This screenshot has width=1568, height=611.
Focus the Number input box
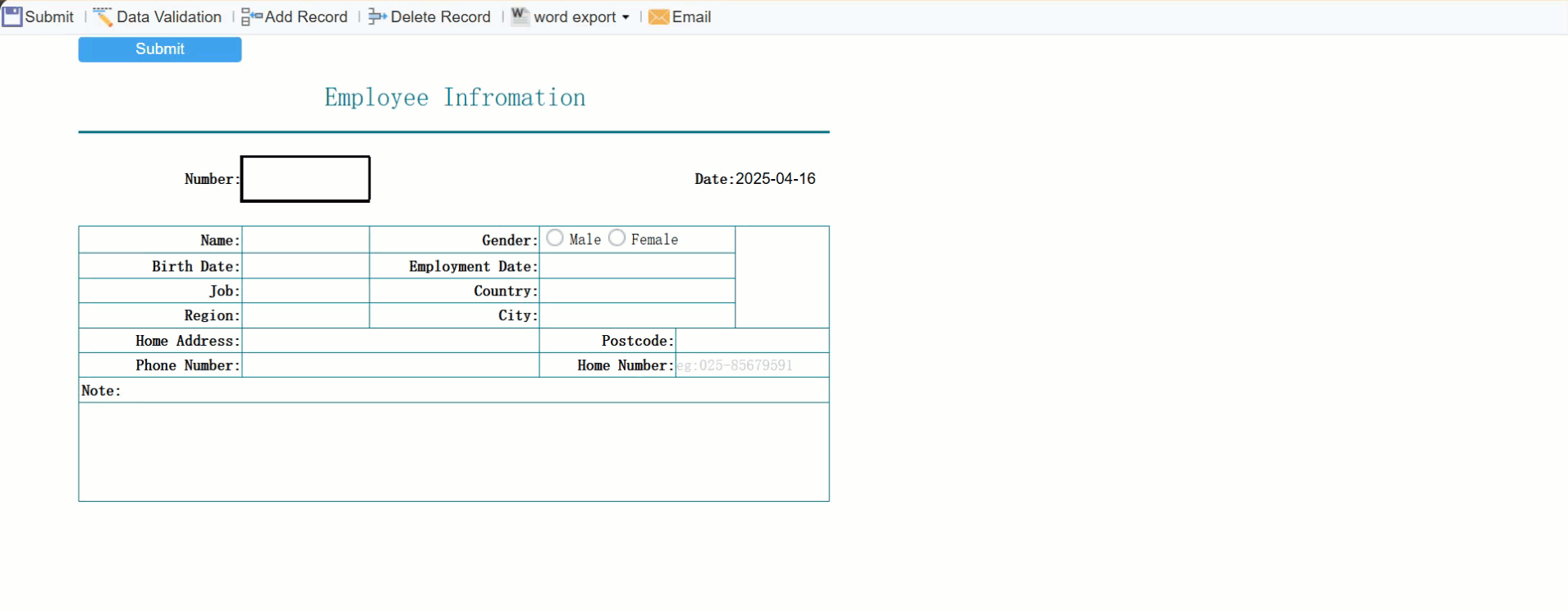(305, 179)
